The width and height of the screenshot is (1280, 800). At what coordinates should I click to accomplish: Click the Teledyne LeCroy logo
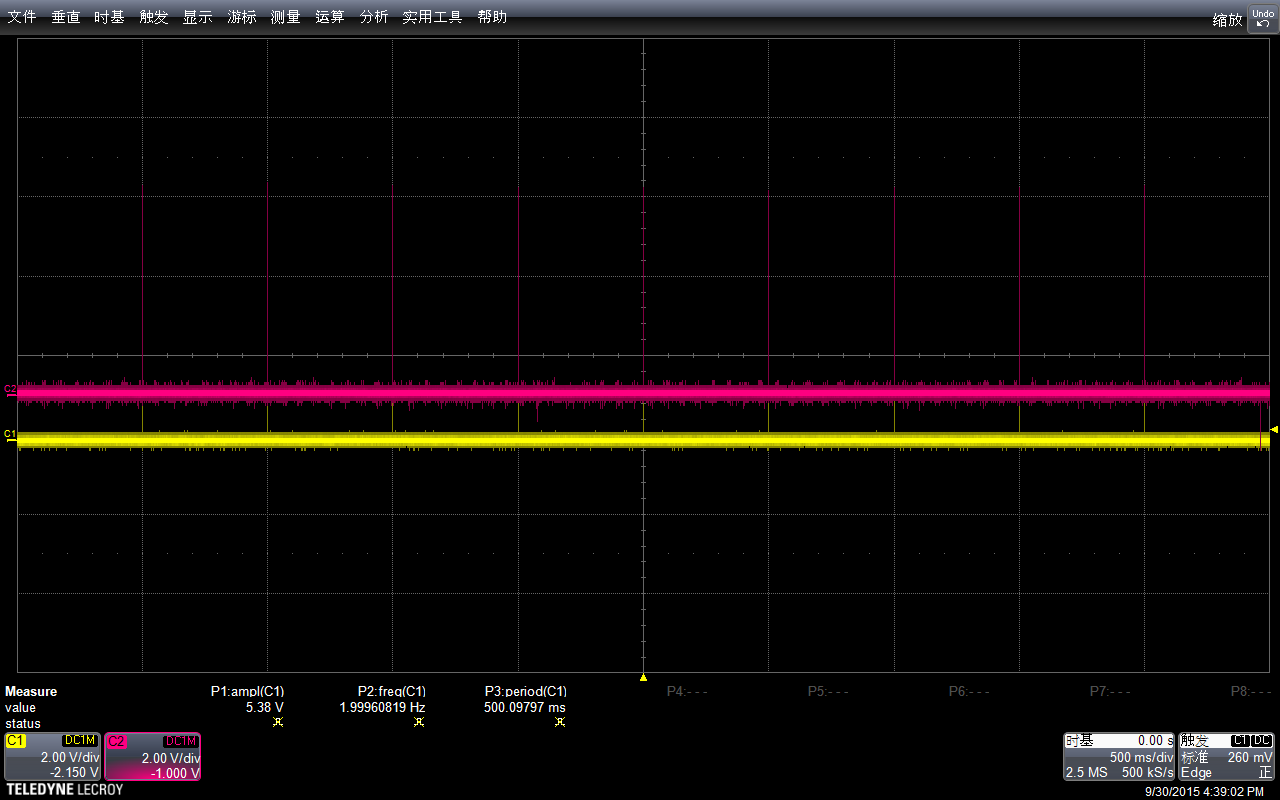pyautogui.click(x=65, y=790)
